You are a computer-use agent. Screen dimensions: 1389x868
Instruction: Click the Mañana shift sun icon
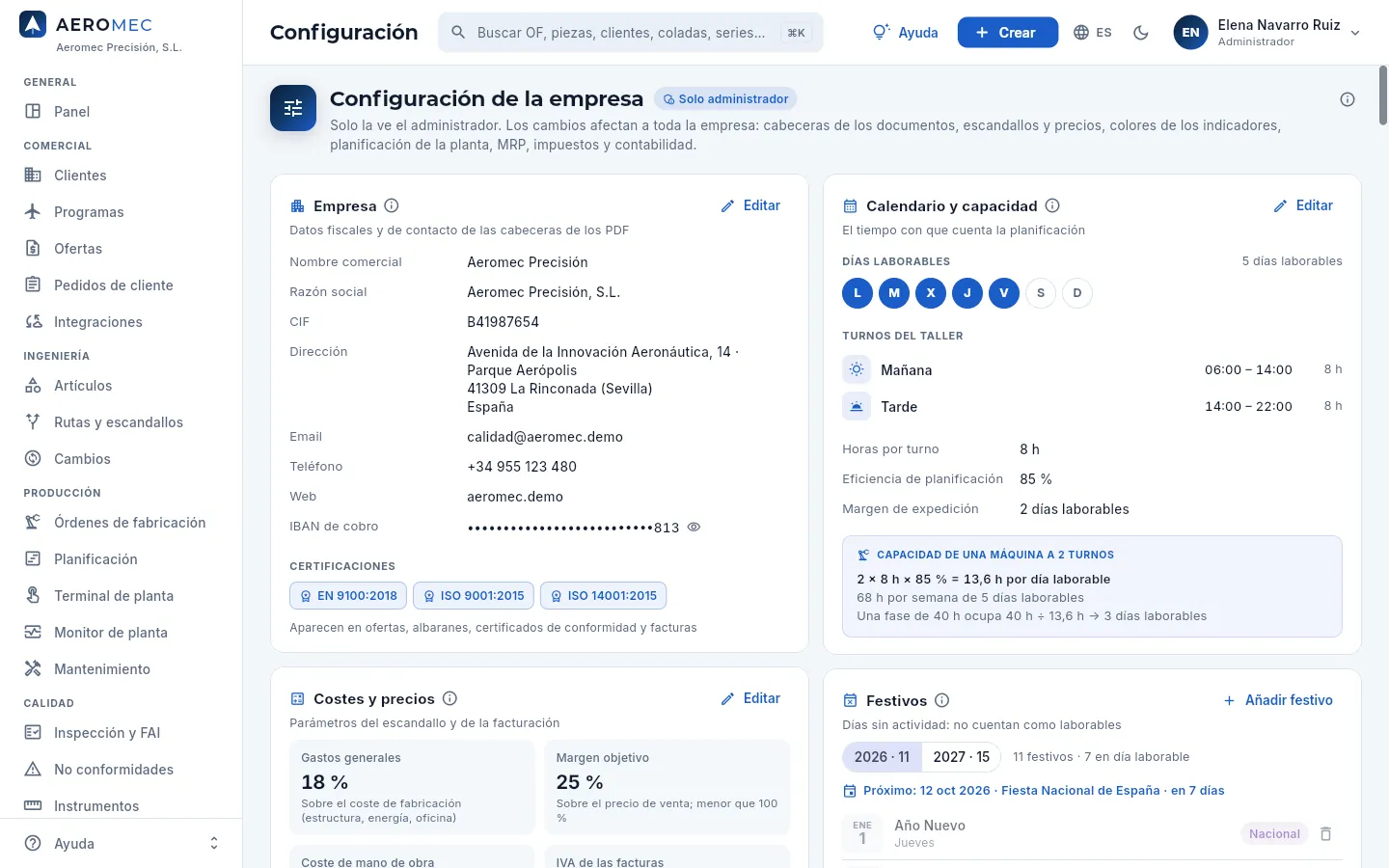pyautogui.click(x=857, y=369)
